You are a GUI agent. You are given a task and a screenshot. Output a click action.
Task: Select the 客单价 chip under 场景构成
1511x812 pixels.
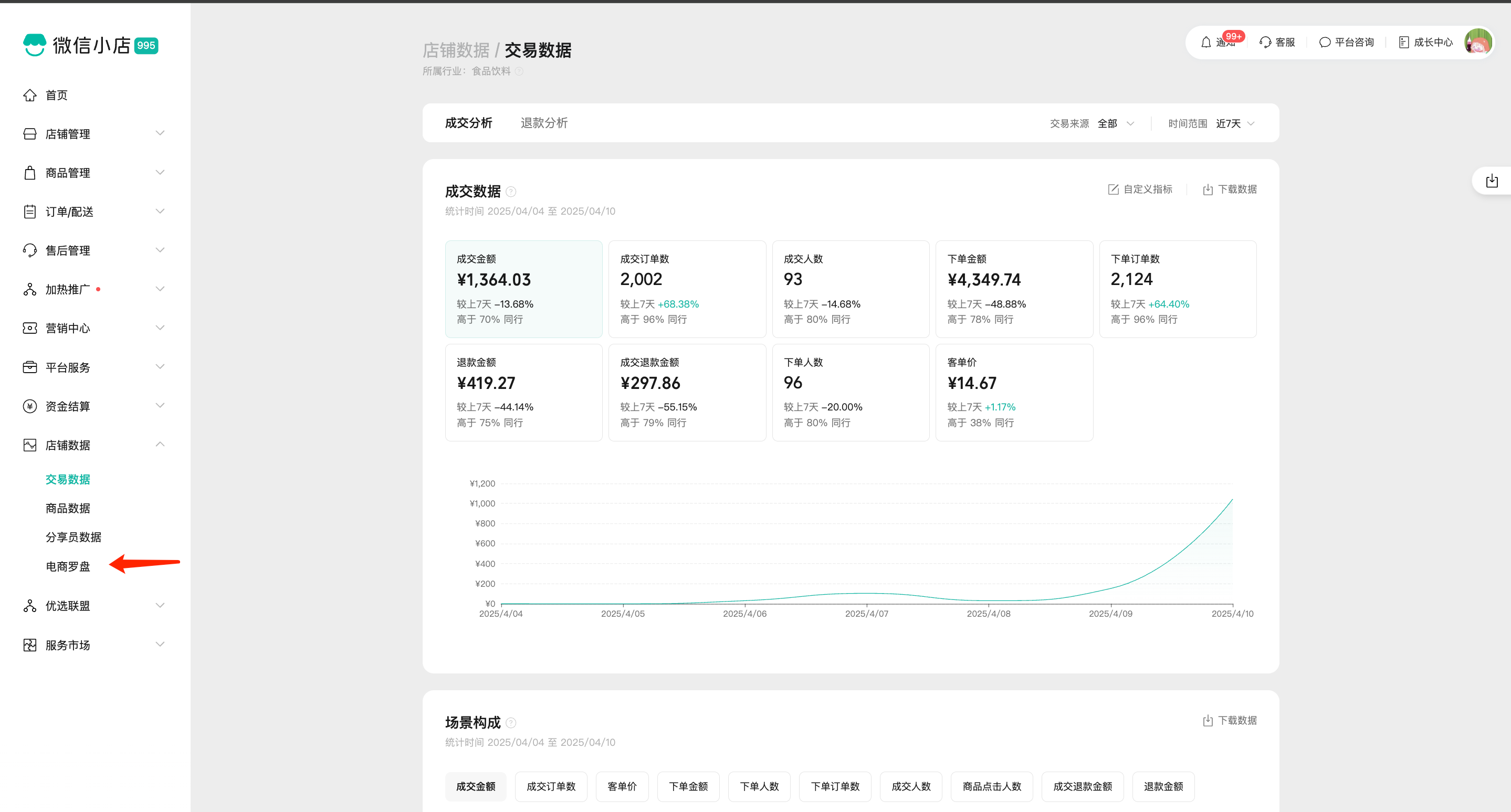click(x=622, y=786)
